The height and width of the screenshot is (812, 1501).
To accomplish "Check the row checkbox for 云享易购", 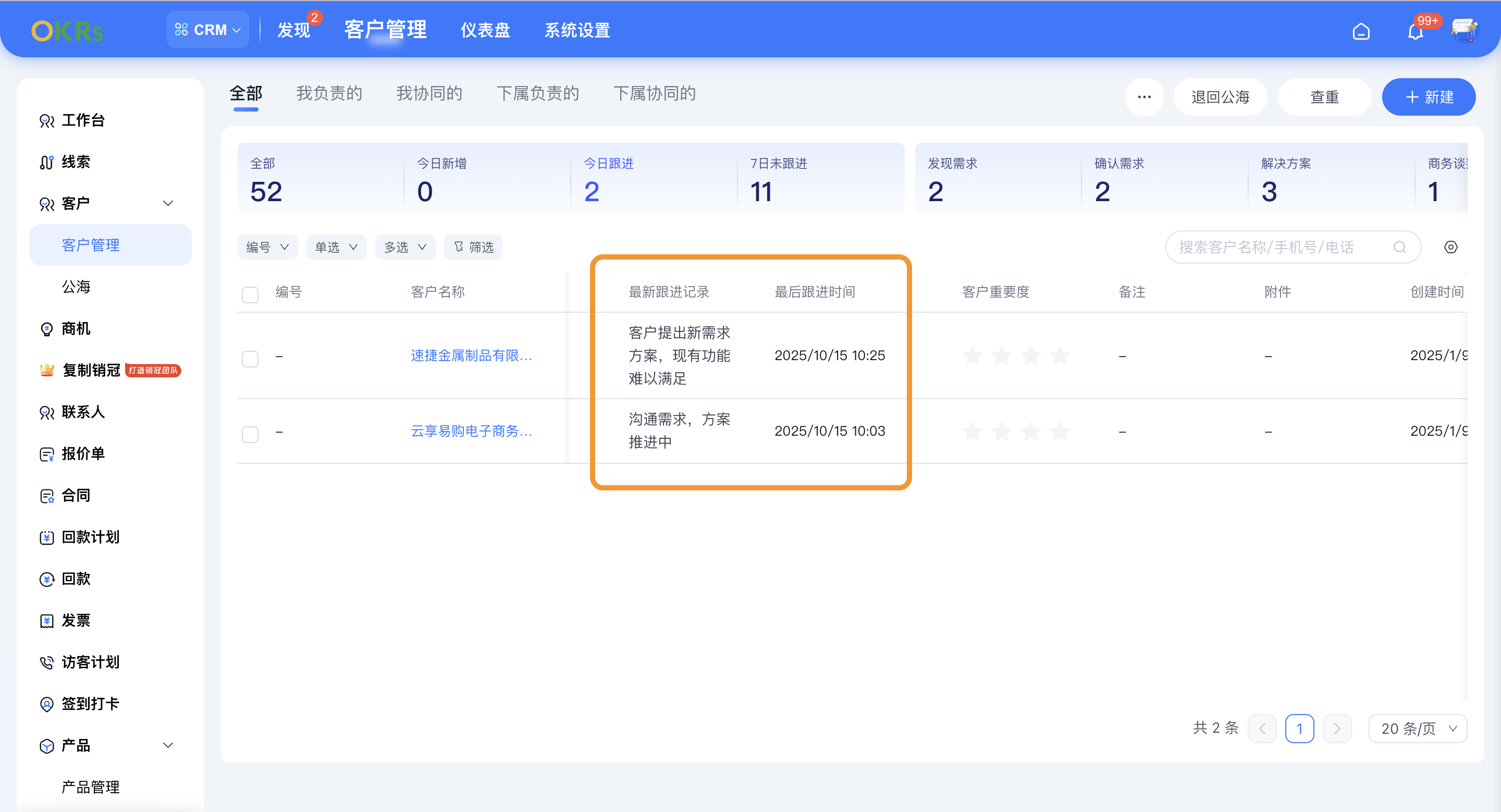I will tap(250, 434).
